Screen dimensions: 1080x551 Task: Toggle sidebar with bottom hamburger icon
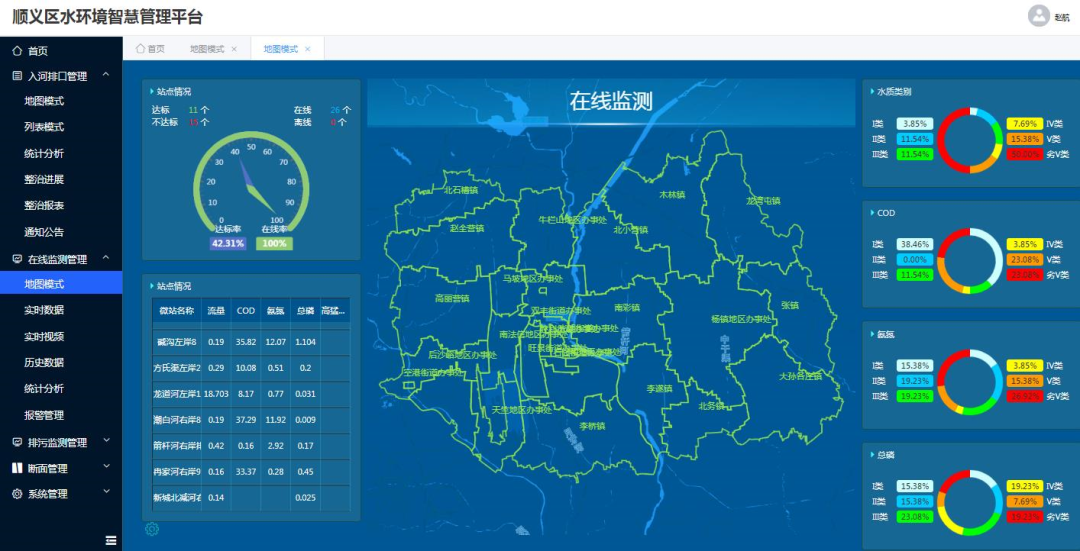tap(111, 540)
